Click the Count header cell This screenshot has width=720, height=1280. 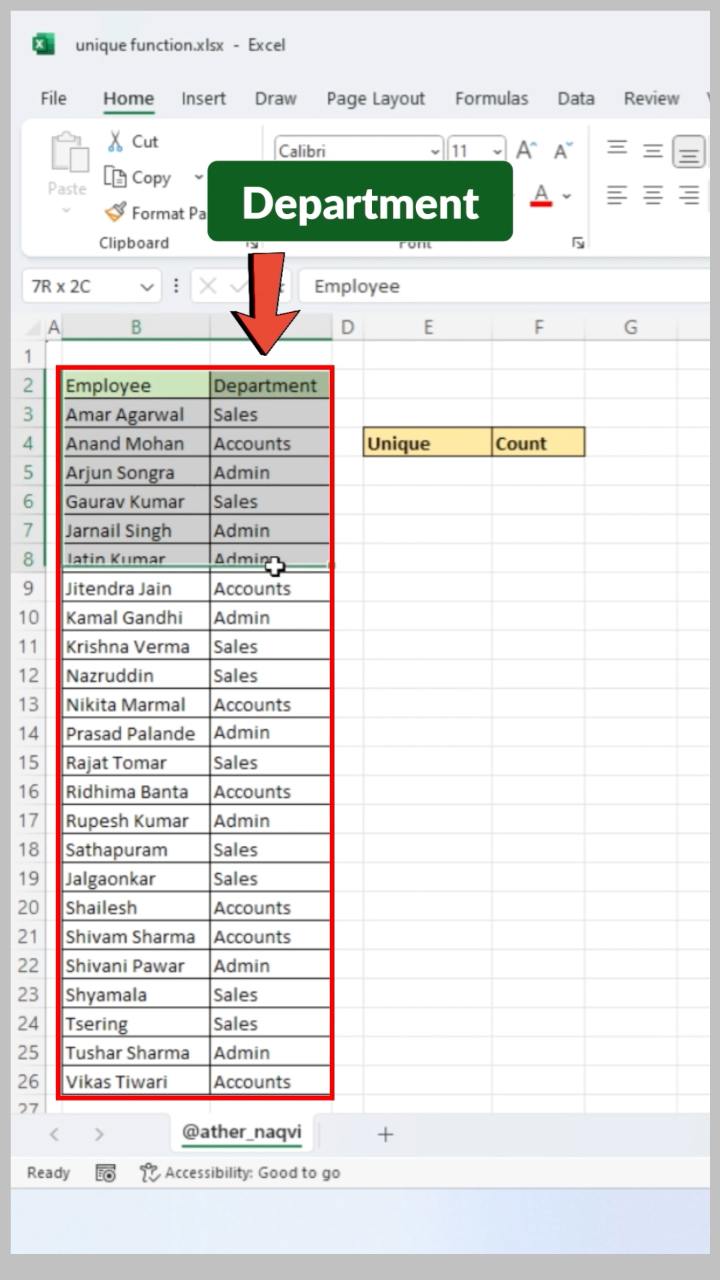click(x=538, y=443)
